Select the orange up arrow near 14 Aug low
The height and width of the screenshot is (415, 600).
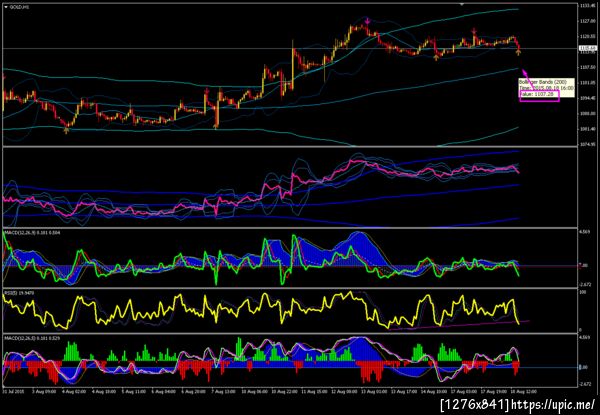pyautogui.click(x=436, y=57)
